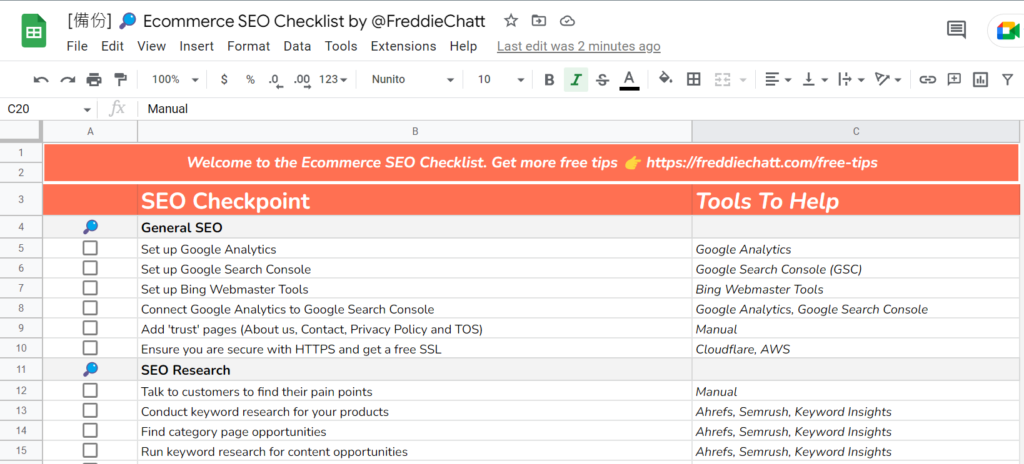Star the document
1024x464 pixels.
[x=511, y=21]
